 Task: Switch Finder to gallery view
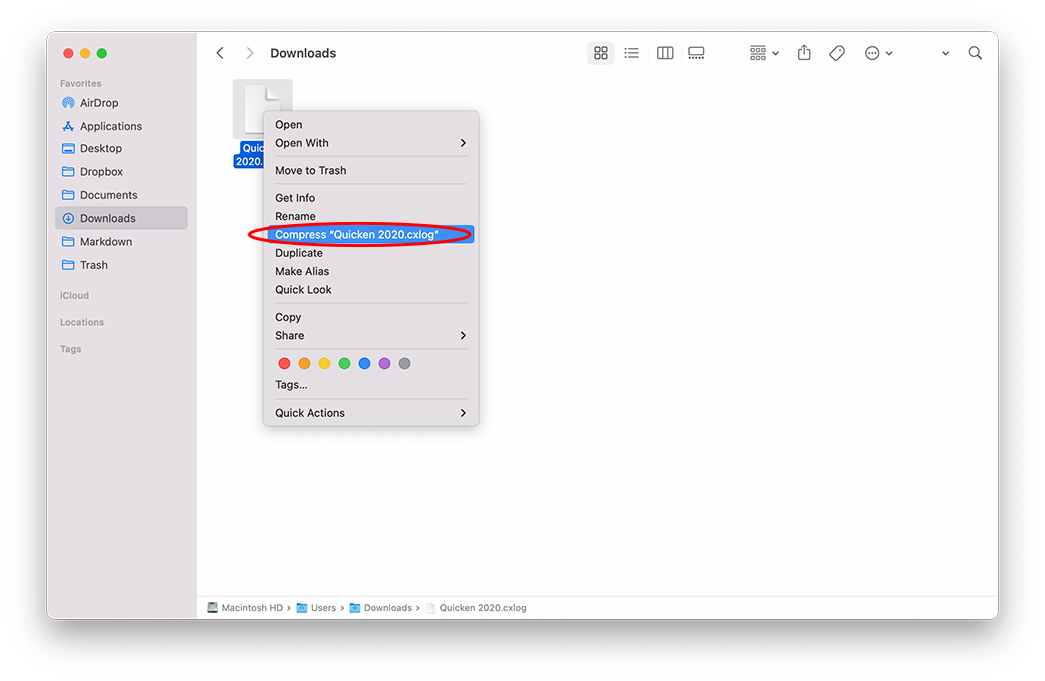697,53
